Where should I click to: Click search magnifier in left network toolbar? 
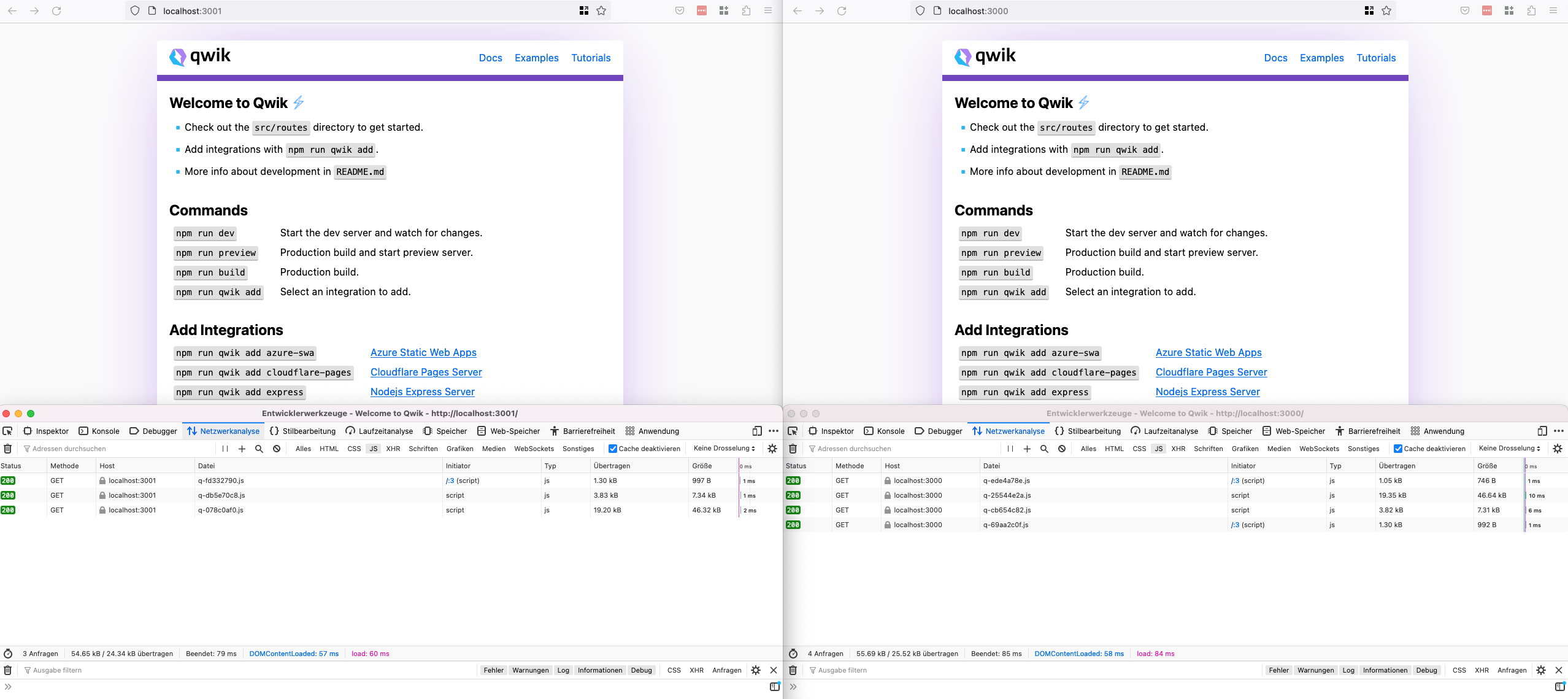click(x=259, y=449)
